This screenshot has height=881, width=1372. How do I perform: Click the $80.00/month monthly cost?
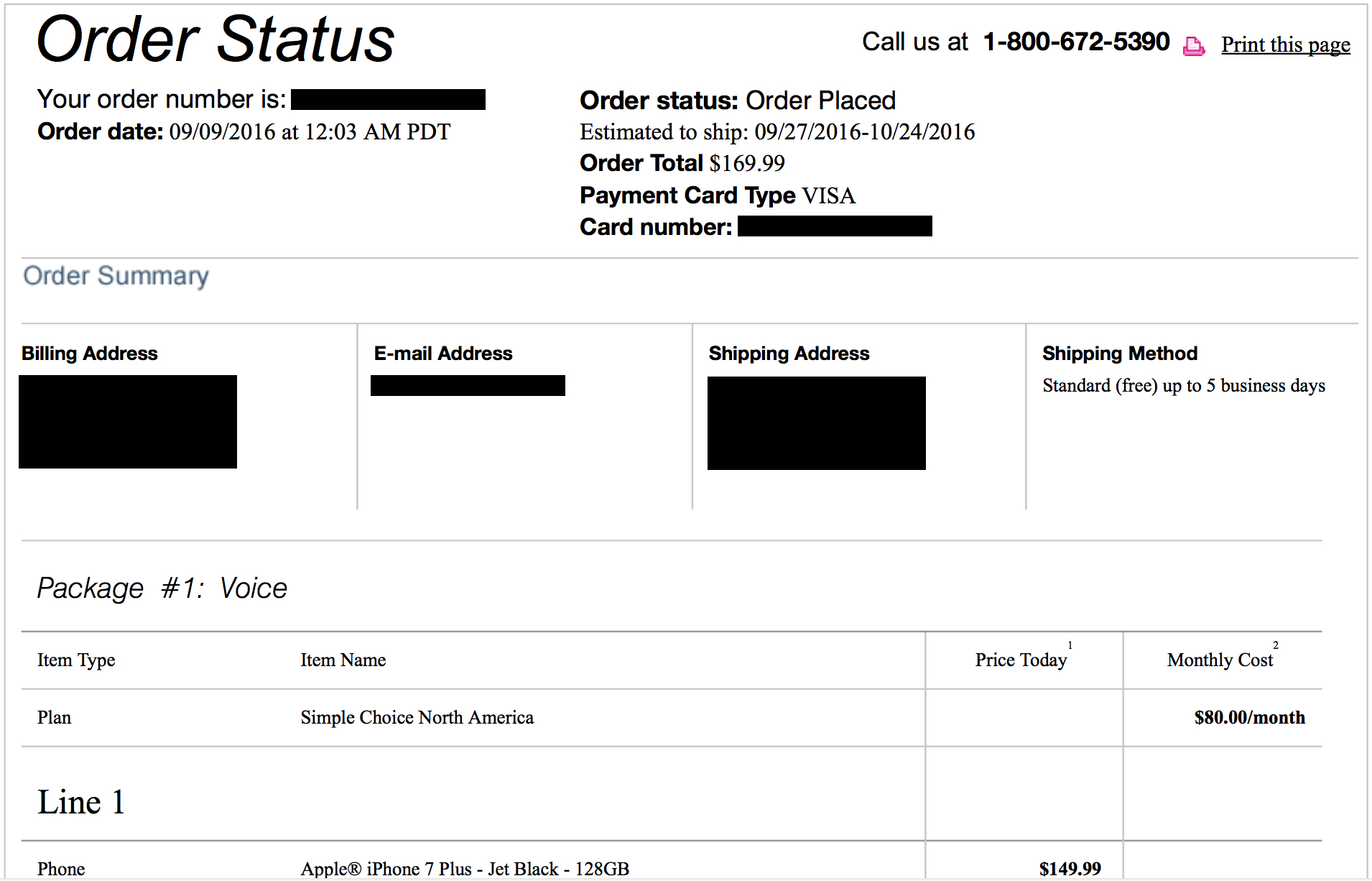[1249, 718]
